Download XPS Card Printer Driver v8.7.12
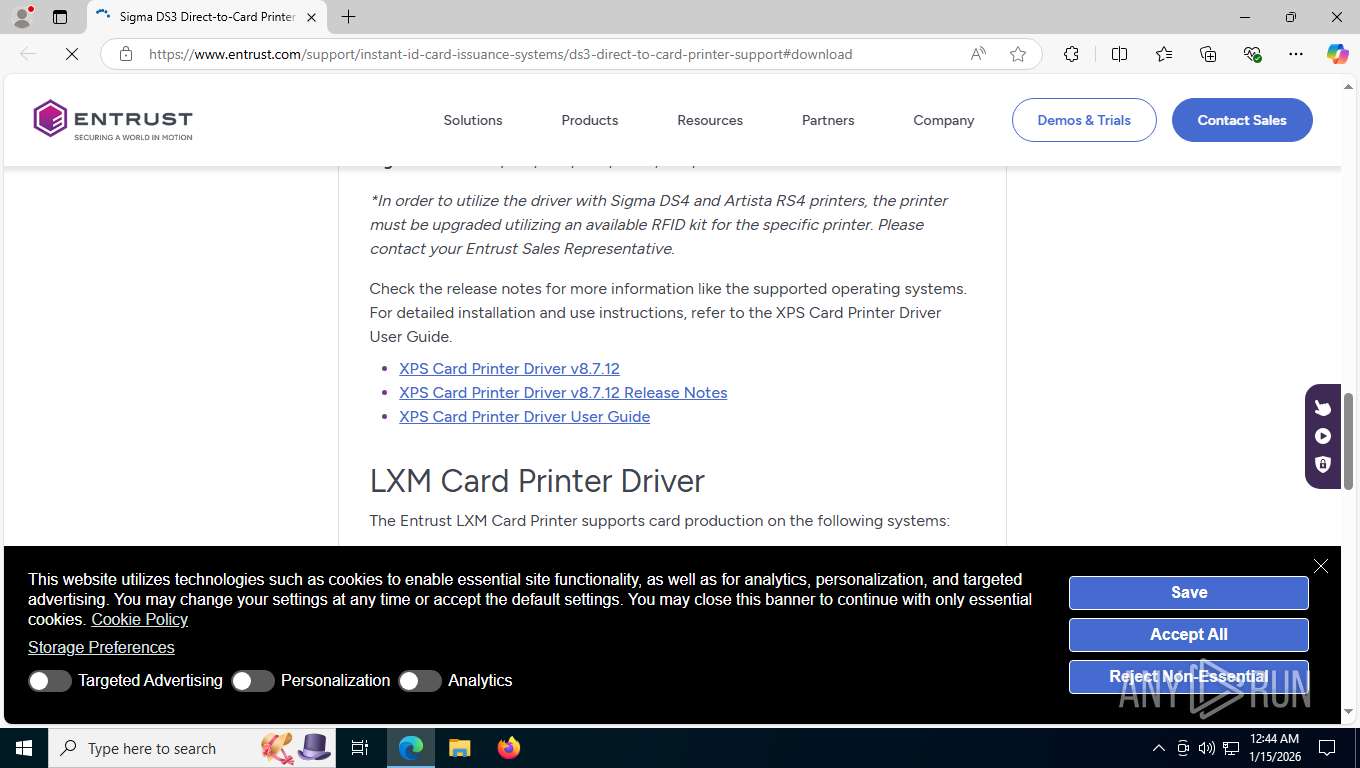 (x=509, y=368)
